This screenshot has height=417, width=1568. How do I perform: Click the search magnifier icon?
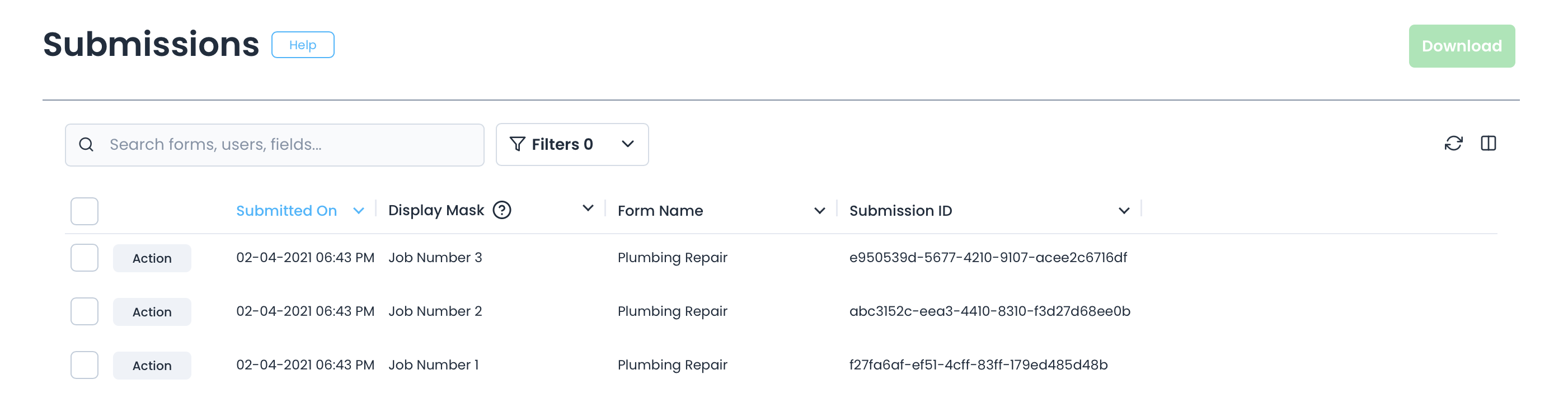click(86, 145)
